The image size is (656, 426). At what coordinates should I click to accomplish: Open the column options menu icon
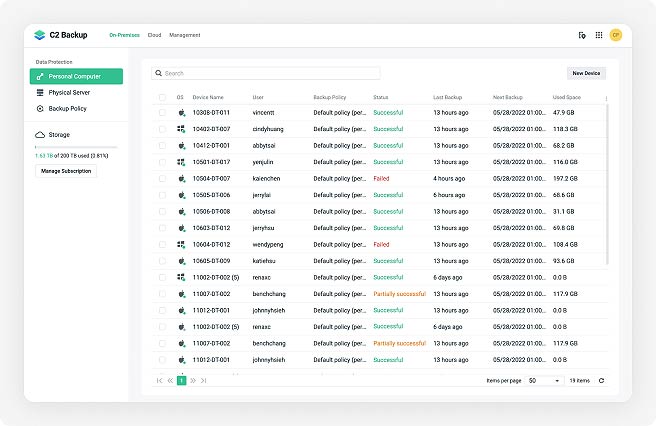(x=606, y=98)
